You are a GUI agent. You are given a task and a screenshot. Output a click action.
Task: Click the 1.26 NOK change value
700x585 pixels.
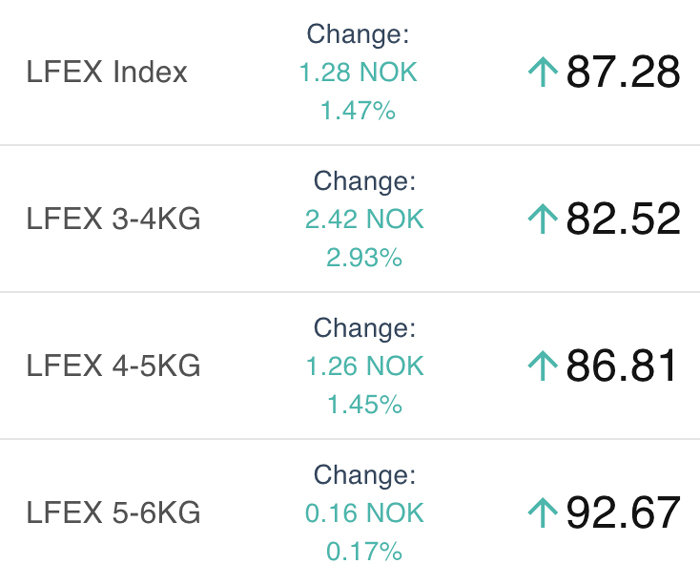(x=364, y=366)
